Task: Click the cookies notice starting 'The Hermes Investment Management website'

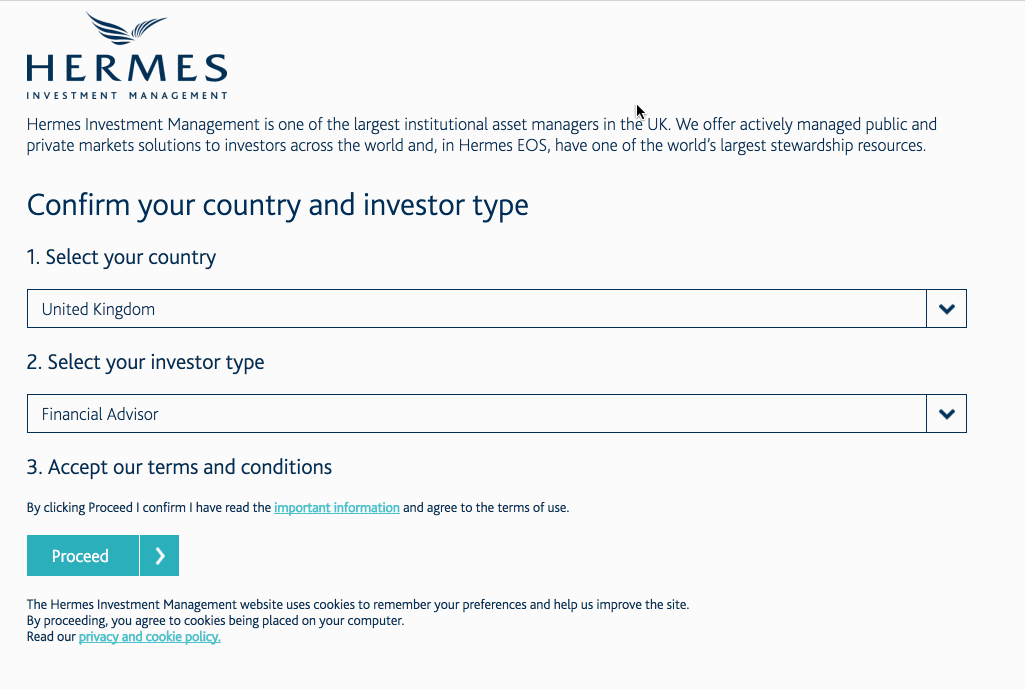Action: [x=357, y=605]
